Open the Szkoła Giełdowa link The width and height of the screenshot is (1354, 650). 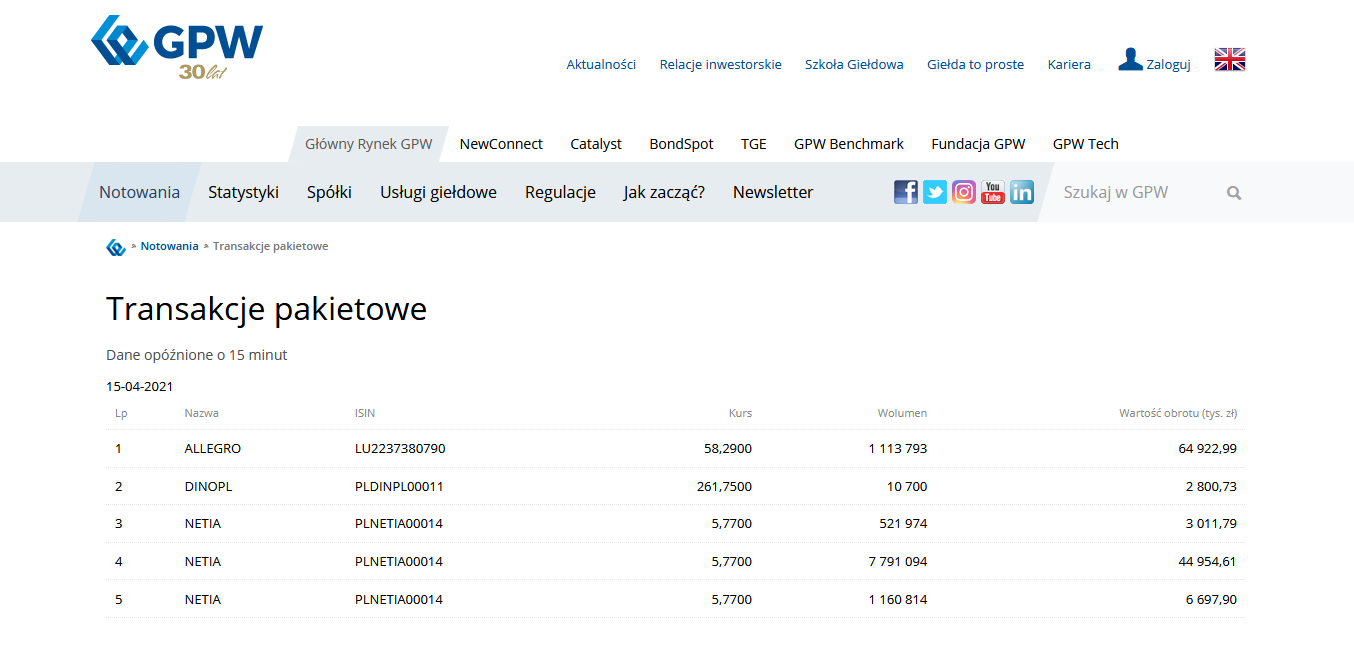[854, 64]
